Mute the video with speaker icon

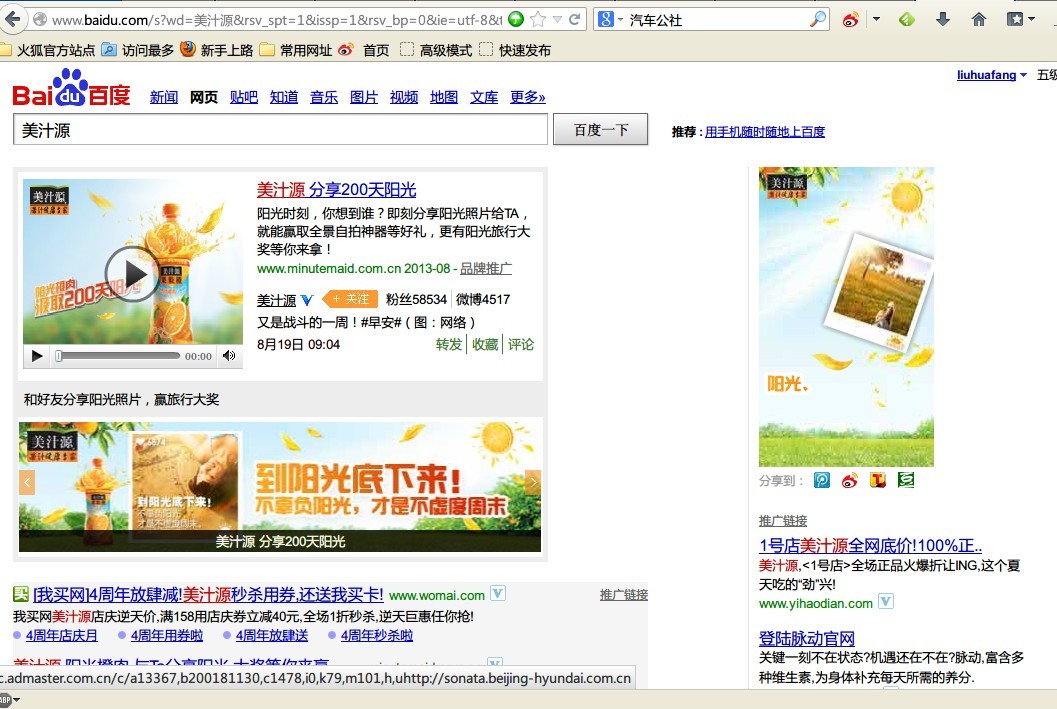(x=229, y=356)
